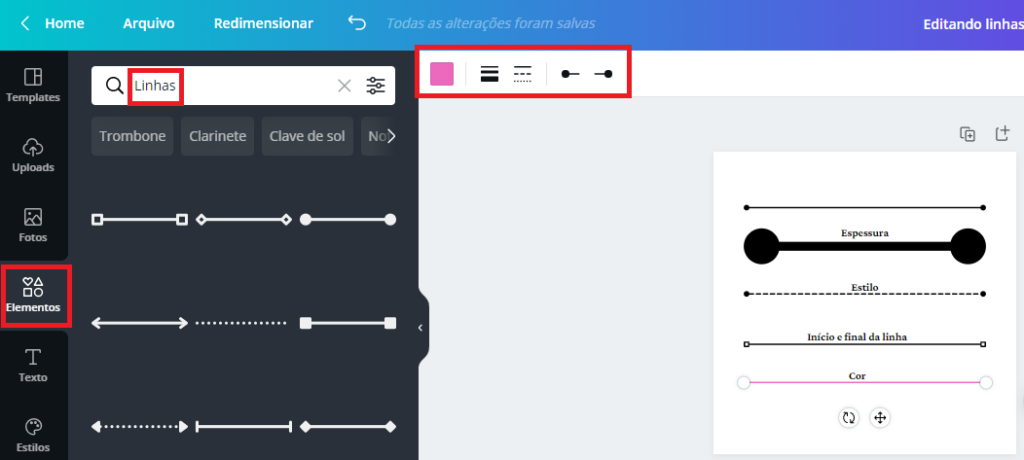Select the Clave de sol suggestion chip

pos(308,137)
